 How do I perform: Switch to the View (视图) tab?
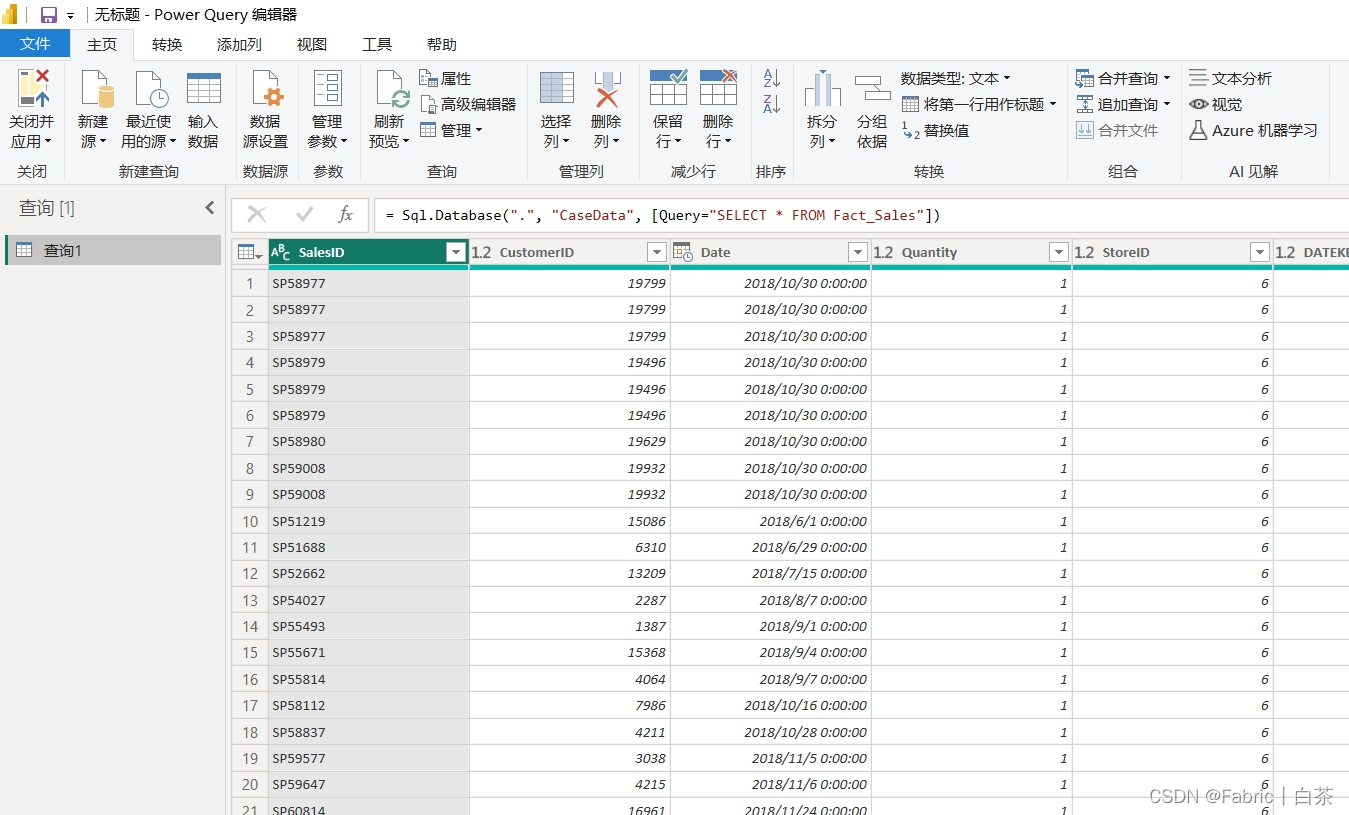pos(312,44)
